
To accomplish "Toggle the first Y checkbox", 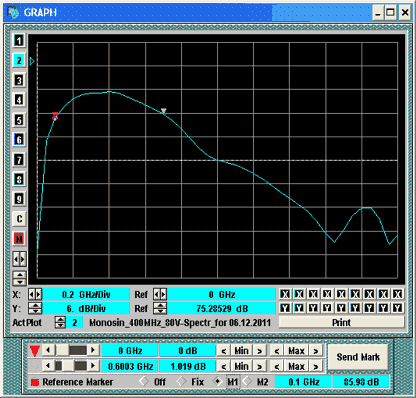I will pos(285,308).
